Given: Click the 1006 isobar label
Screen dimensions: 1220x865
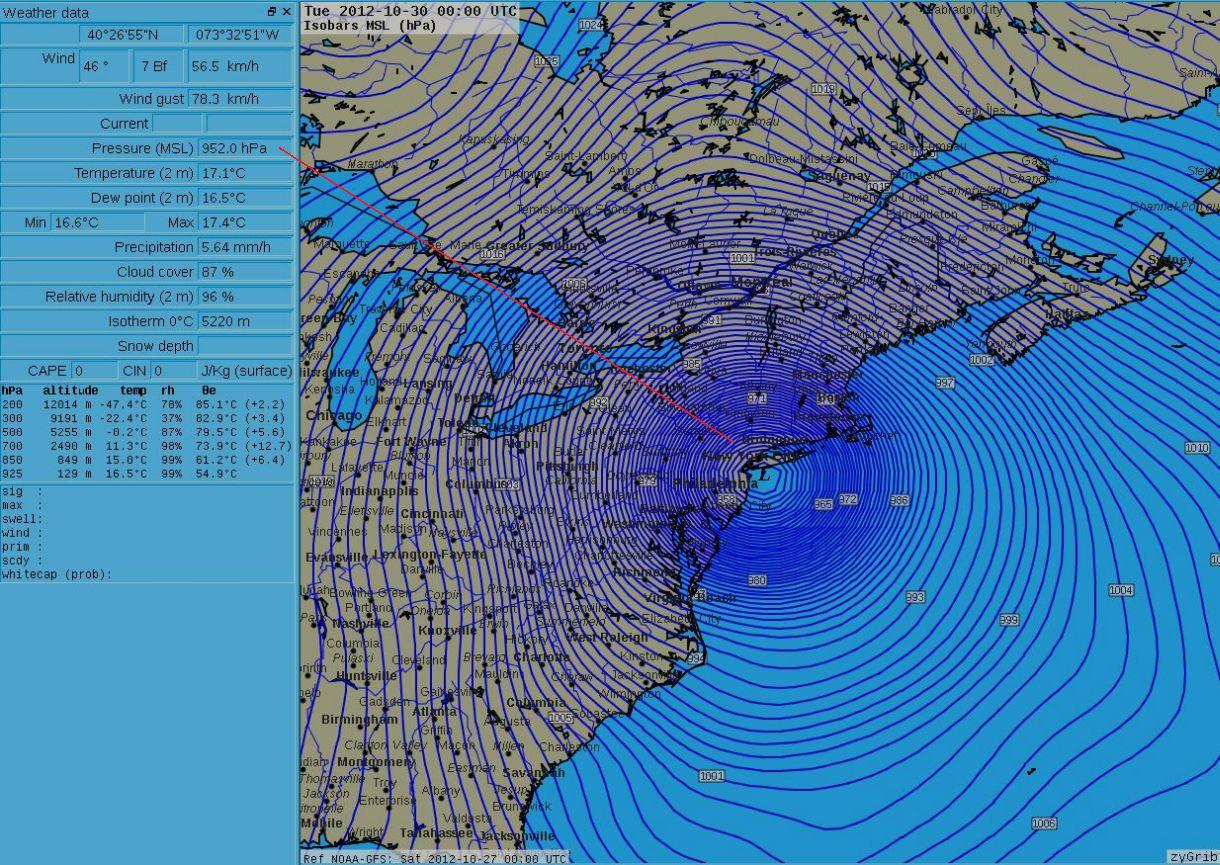Looking at the screenshot, I should click(1044, 823).
